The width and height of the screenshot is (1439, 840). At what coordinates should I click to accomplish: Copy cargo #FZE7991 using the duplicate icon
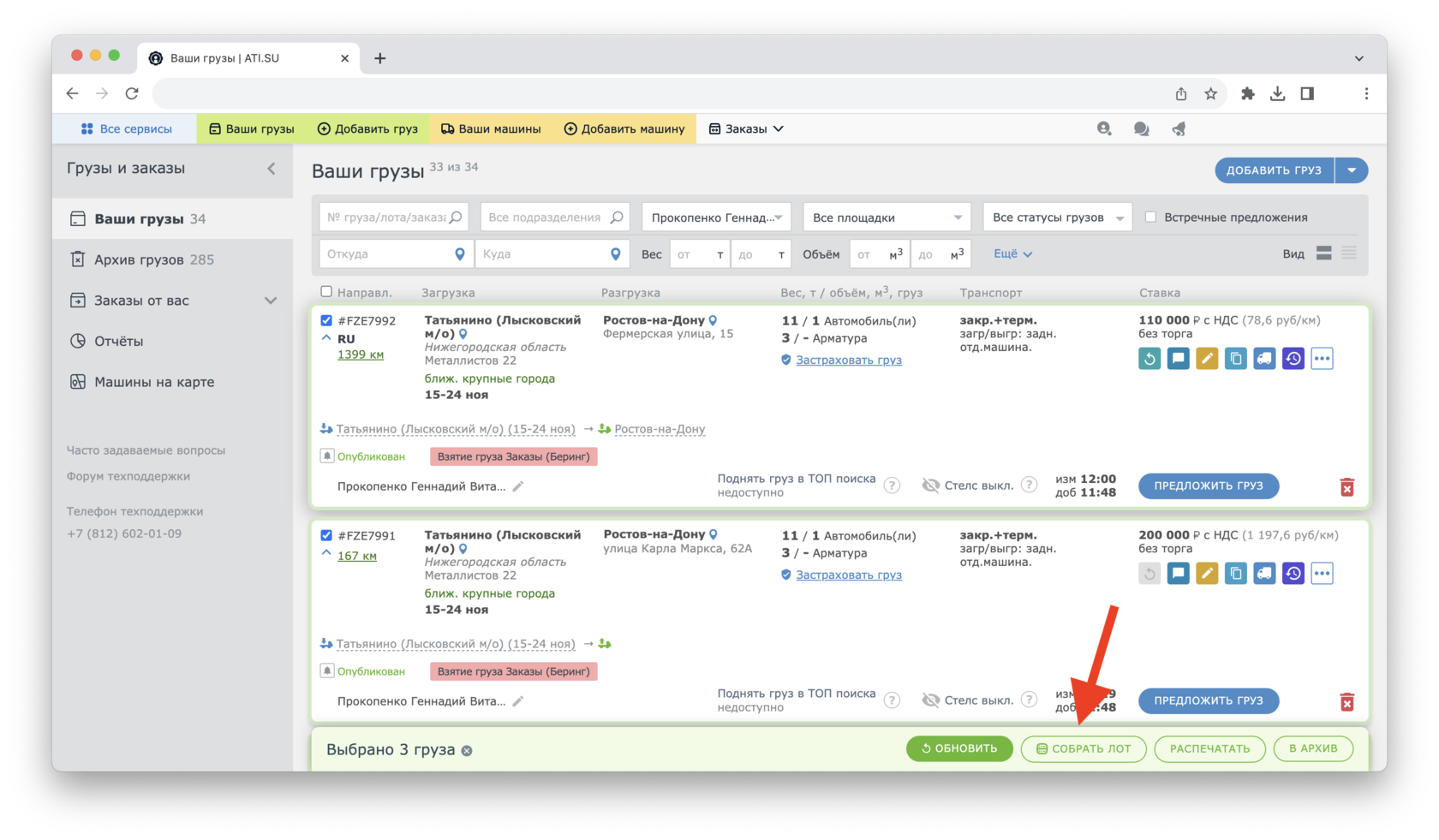1236,574
